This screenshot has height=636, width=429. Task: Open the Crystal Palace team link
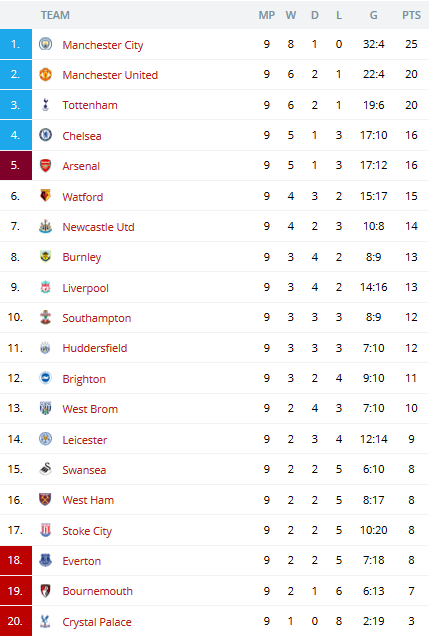click(97, 622)
